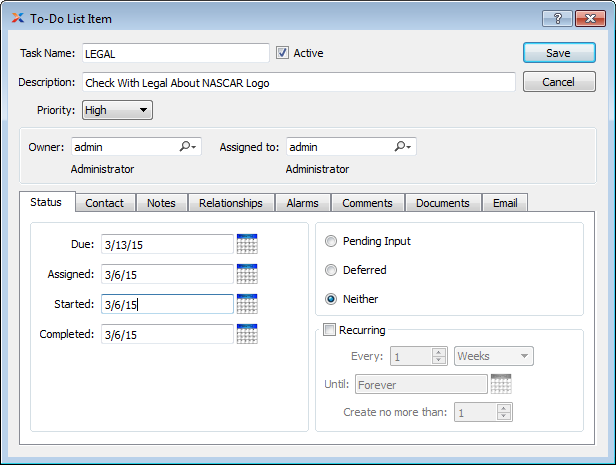Click the Administrator text under Assigned to

click(x=317, y=169)
